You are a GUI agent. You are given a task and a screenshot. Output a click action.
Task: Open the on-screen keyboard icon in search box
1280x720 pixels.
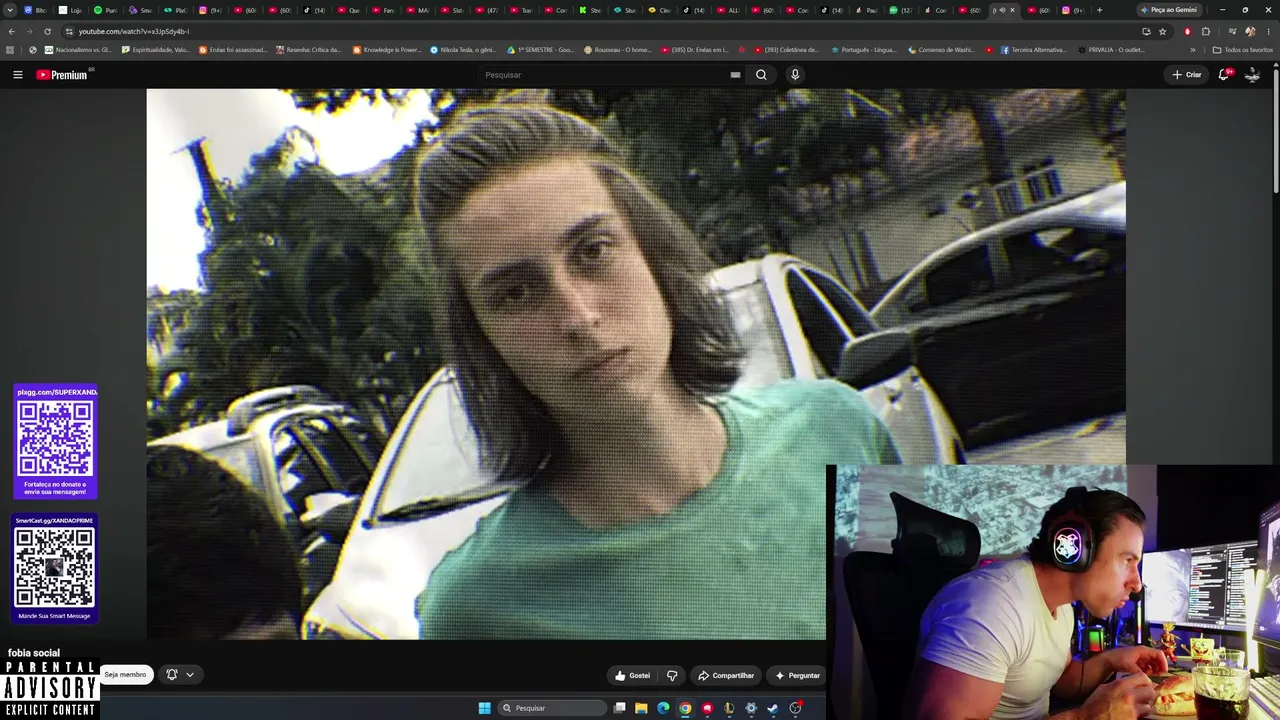(x=735, y=74)
